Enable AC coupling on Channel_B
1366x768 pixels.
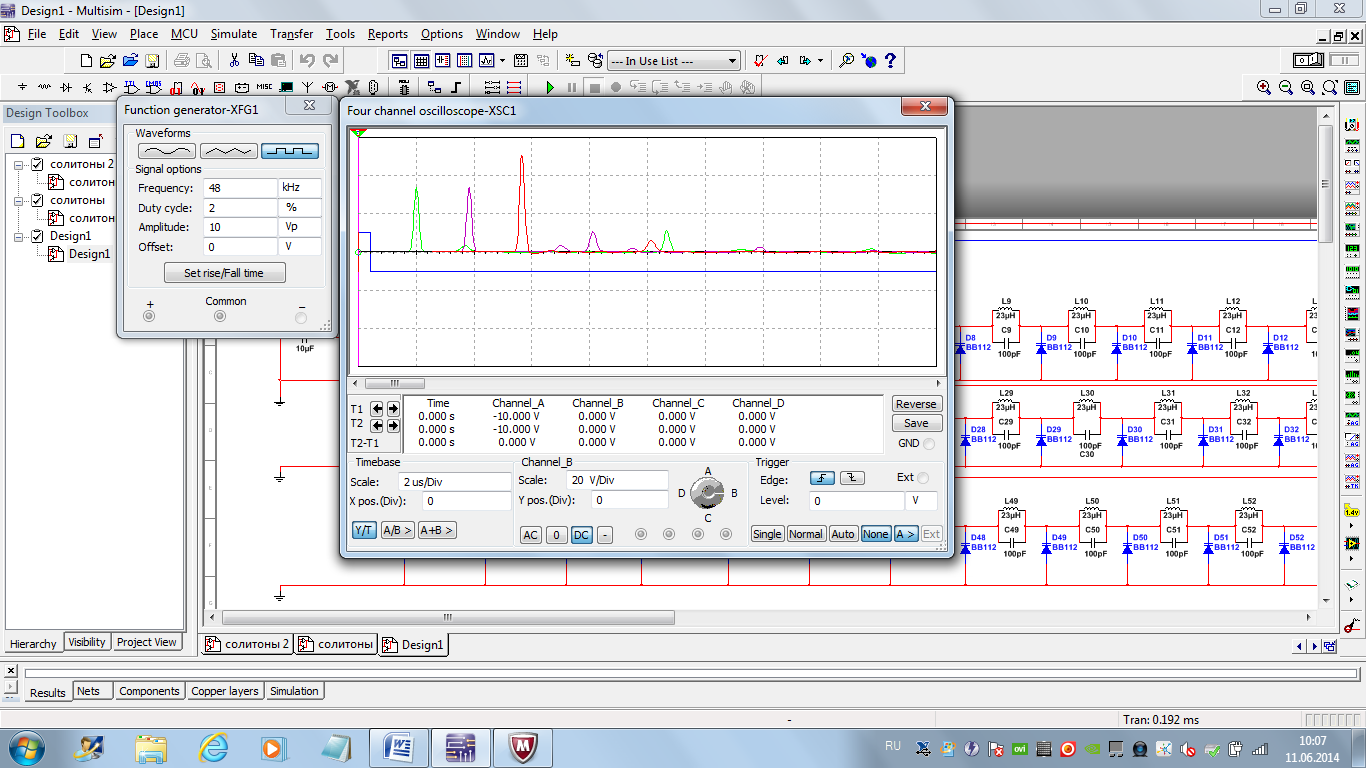(x=531, y=535)
